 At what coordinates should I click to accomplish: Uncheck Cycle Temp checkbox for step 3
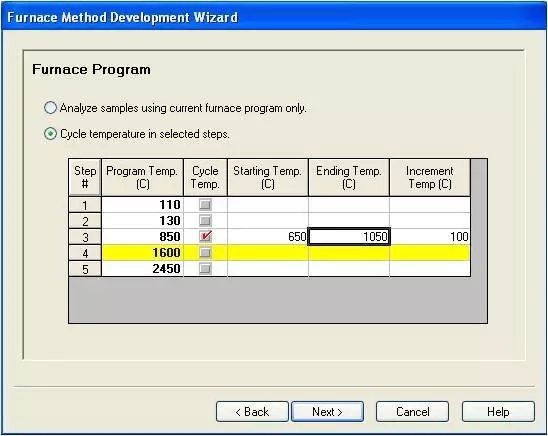pyautogui.click(x=205, y=237)
